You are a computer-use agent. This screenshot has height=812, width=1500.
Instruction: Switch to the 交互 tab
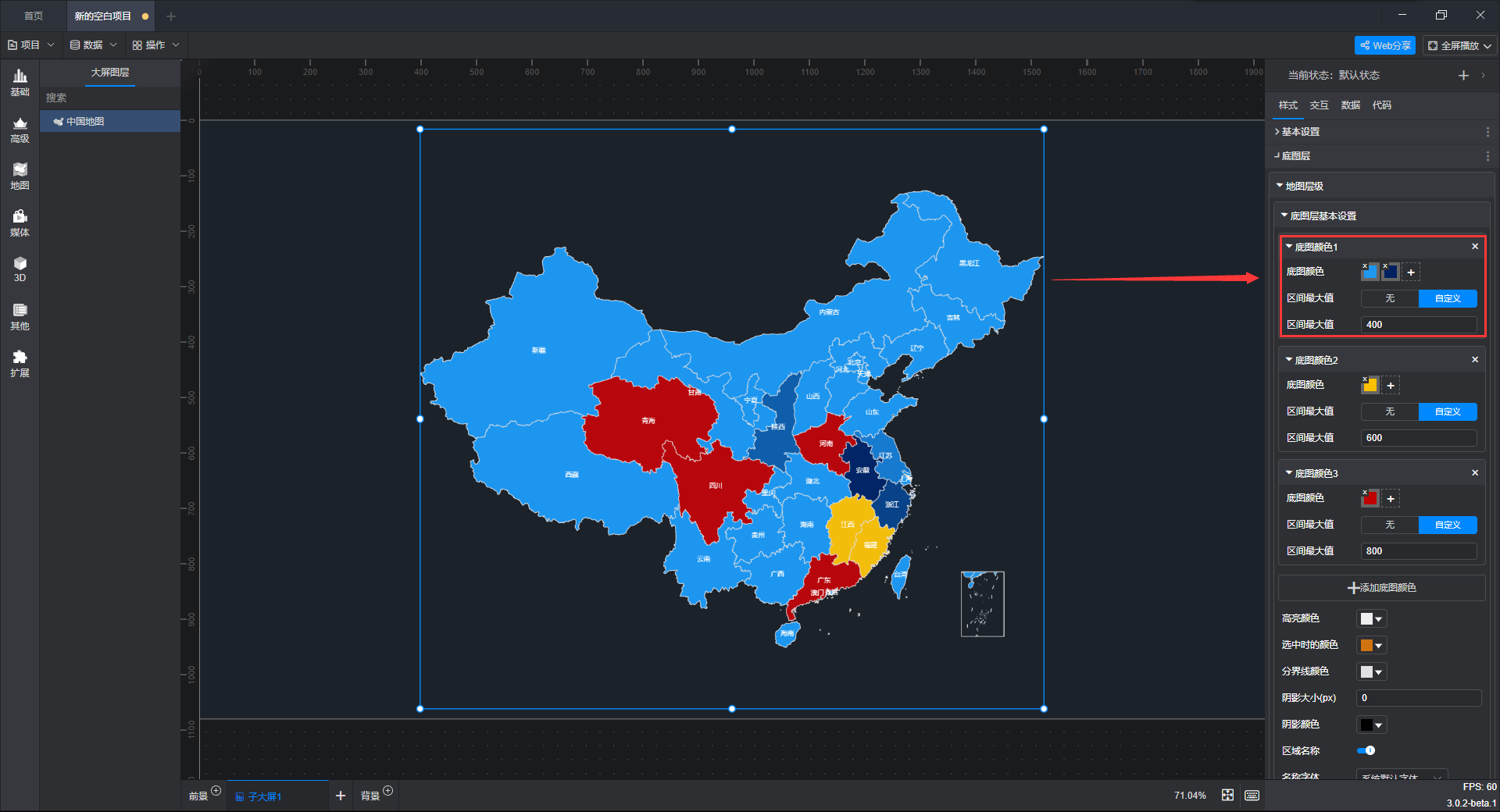[x=1319, y=105]
